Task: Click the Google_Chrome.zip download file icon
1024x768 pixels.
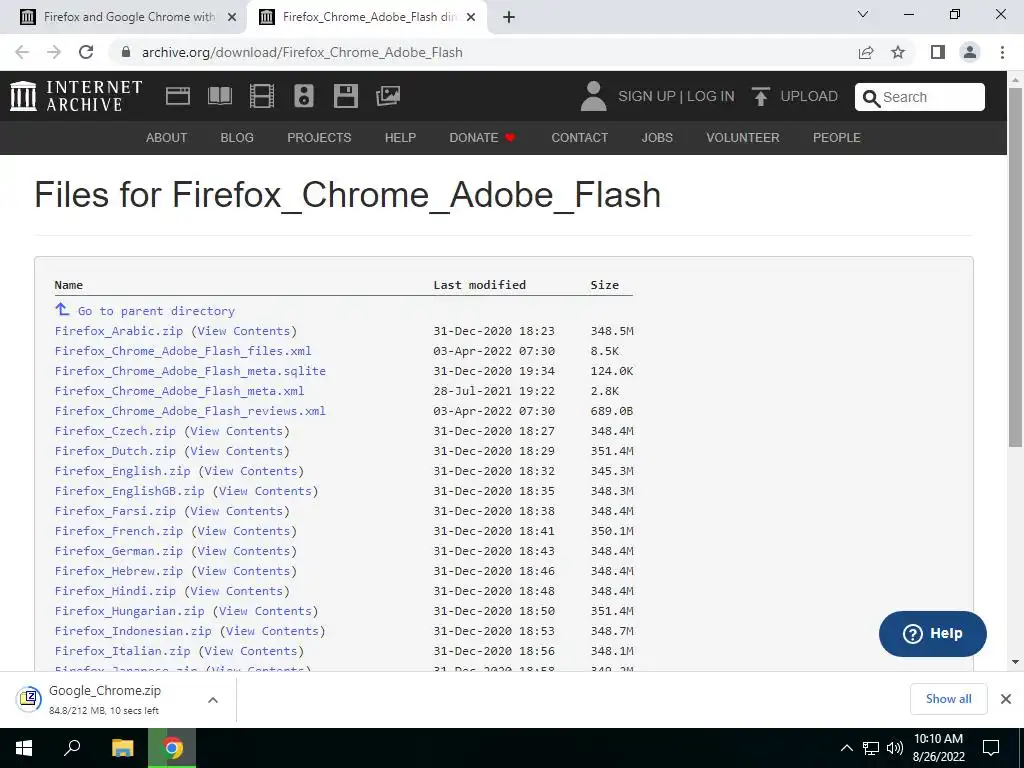Action: (29, 699)
